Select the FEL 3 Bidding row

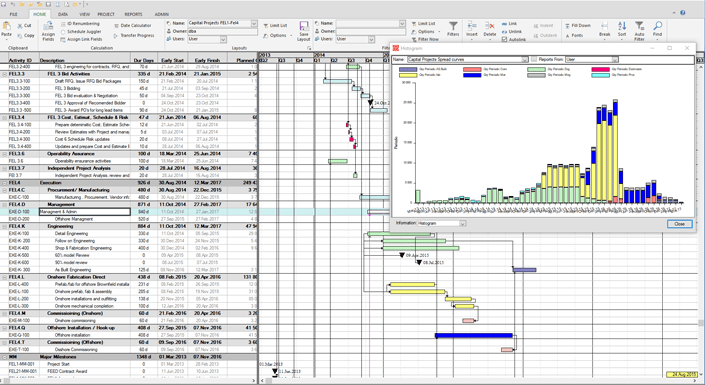(129, 89)
